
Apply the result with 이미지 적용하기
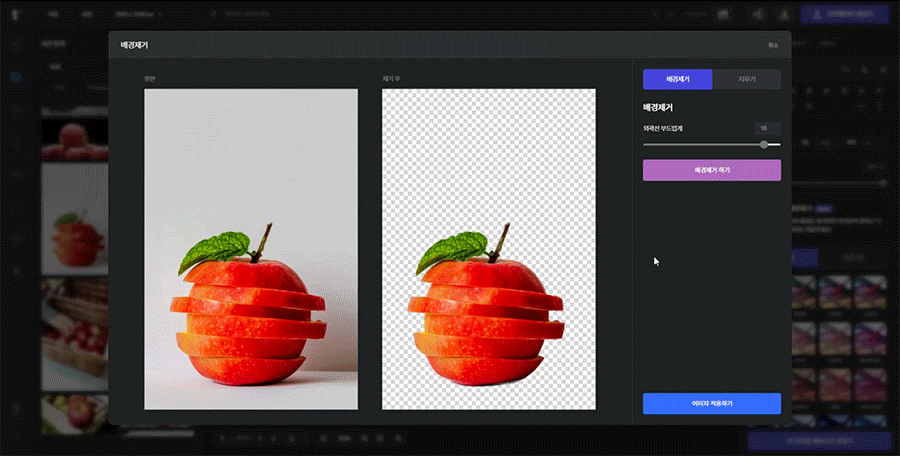click(711, 403)
